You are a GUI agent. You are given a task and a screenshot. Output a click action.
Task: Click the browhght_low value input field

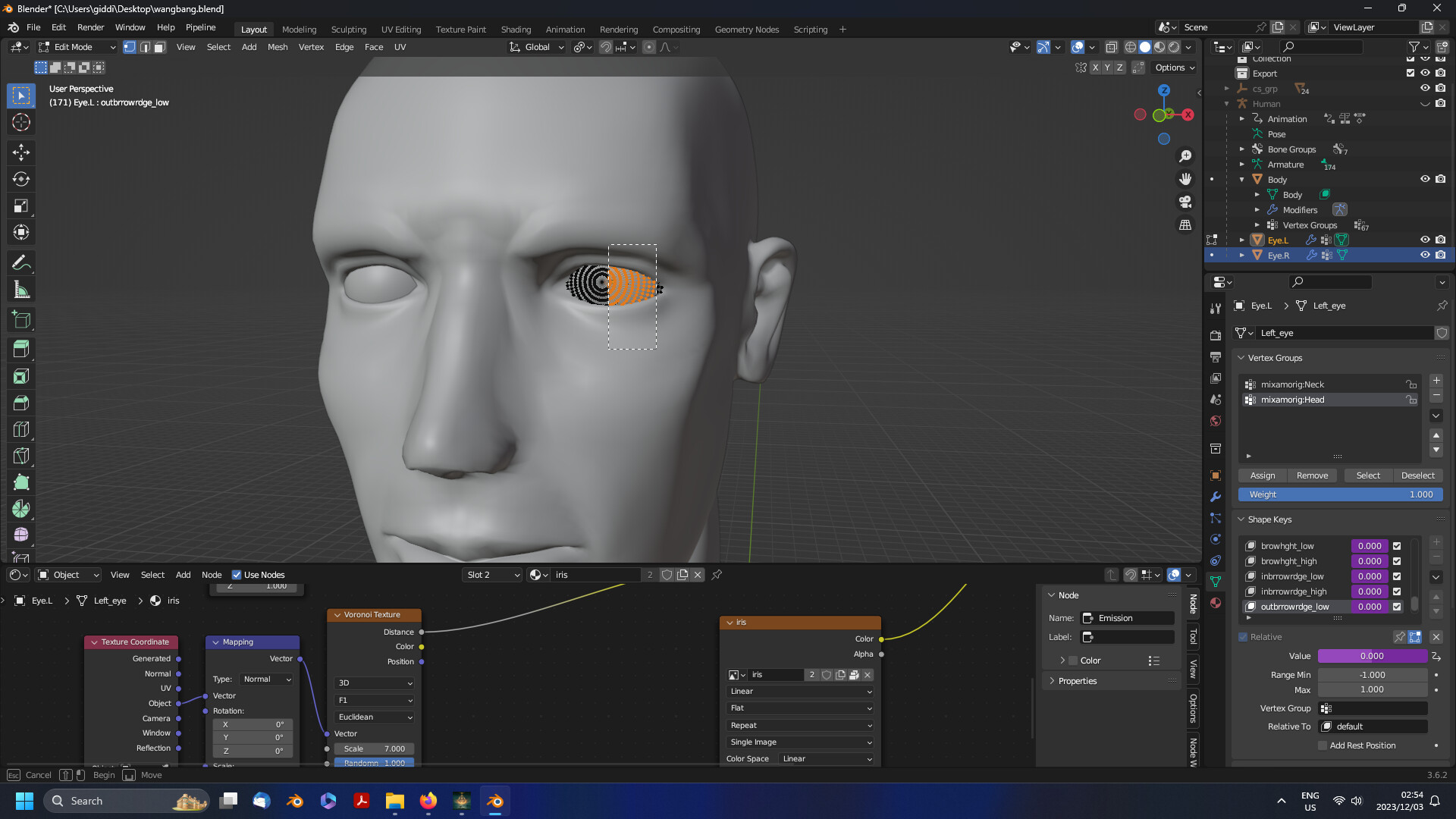[1369, 545]
